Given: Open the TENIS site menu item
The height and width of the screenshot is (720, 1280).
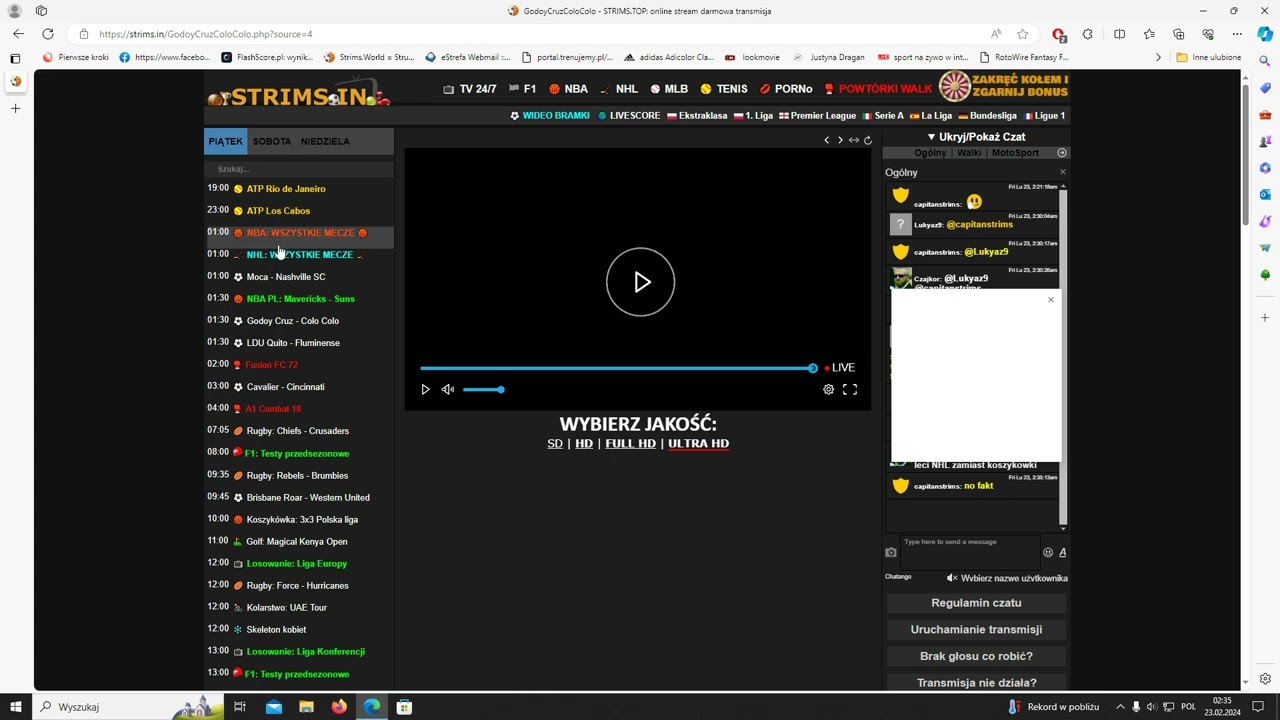Looking at the screenshot, I should (724, 89).
